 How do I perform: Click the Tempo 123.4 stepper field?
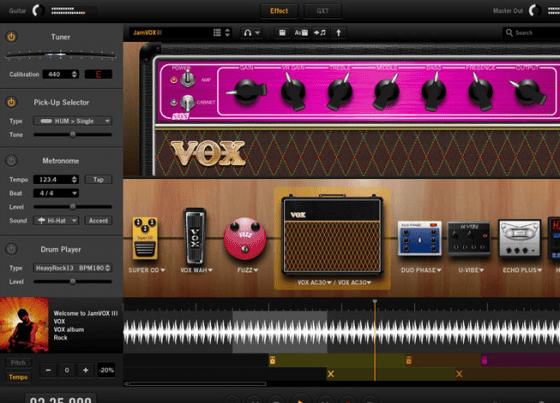click(x=56, y=179)
